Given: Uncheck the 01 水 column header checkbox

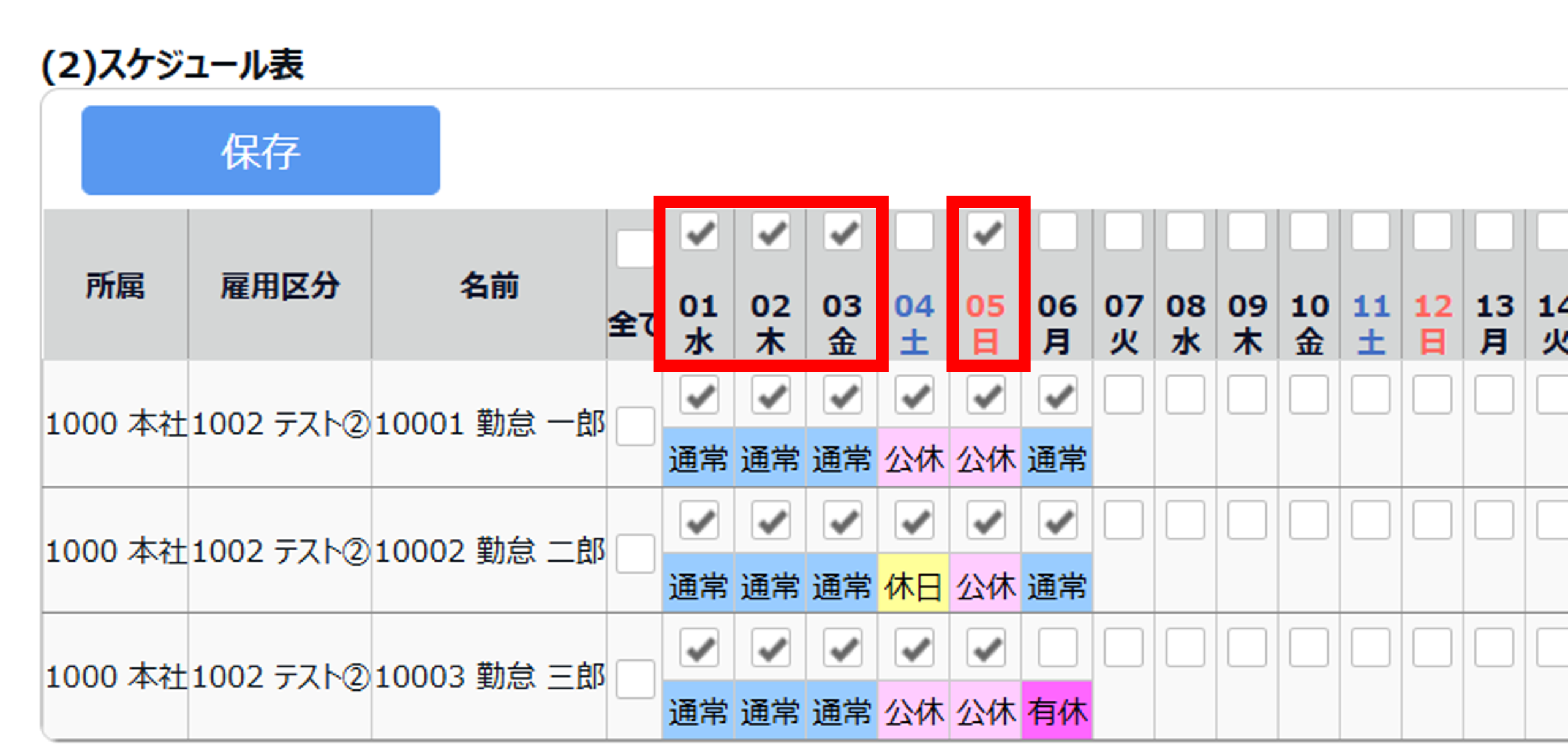Looking at the screenshot, I should click(x=699, y=231).
